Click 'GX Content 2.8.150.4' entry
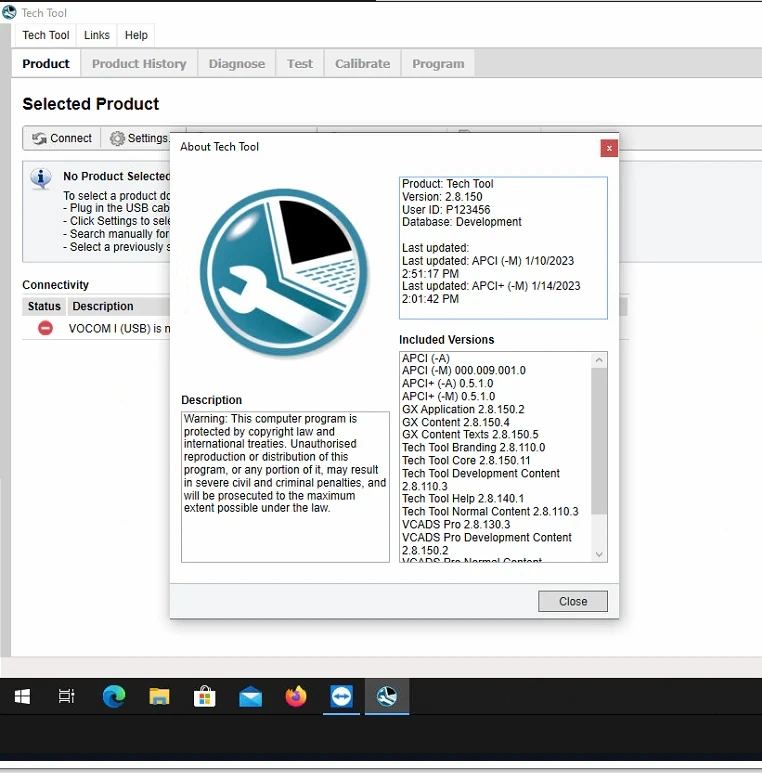The width and height of the screenshot is (762, 773). [x=455, y=422]
